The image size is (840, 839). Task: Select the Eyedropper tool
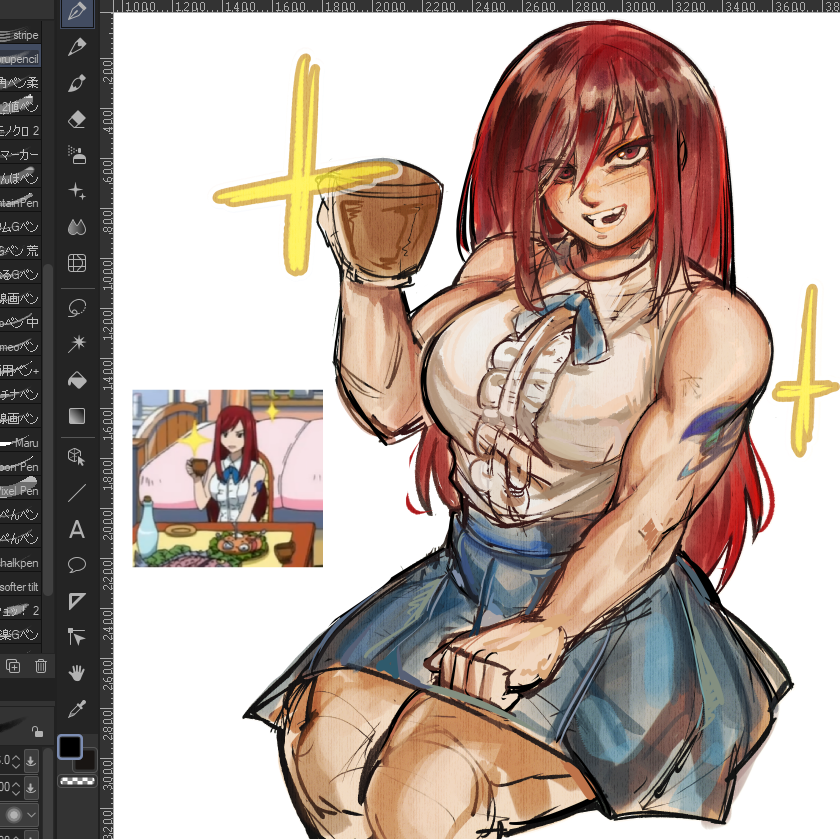(77, 708)
